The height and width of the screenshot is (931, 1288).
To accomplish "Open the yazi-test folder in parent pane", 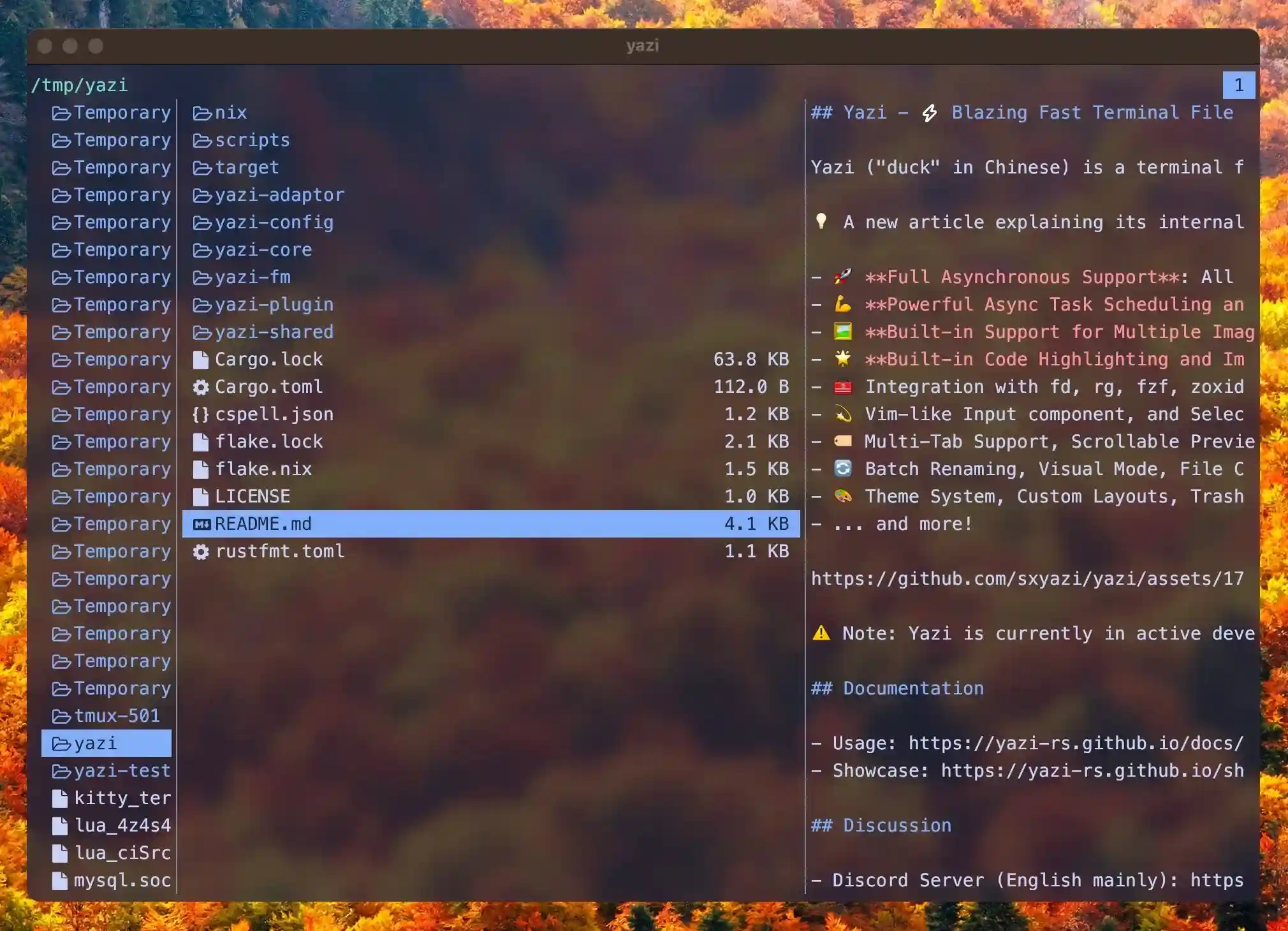I will tap(121, 771).
